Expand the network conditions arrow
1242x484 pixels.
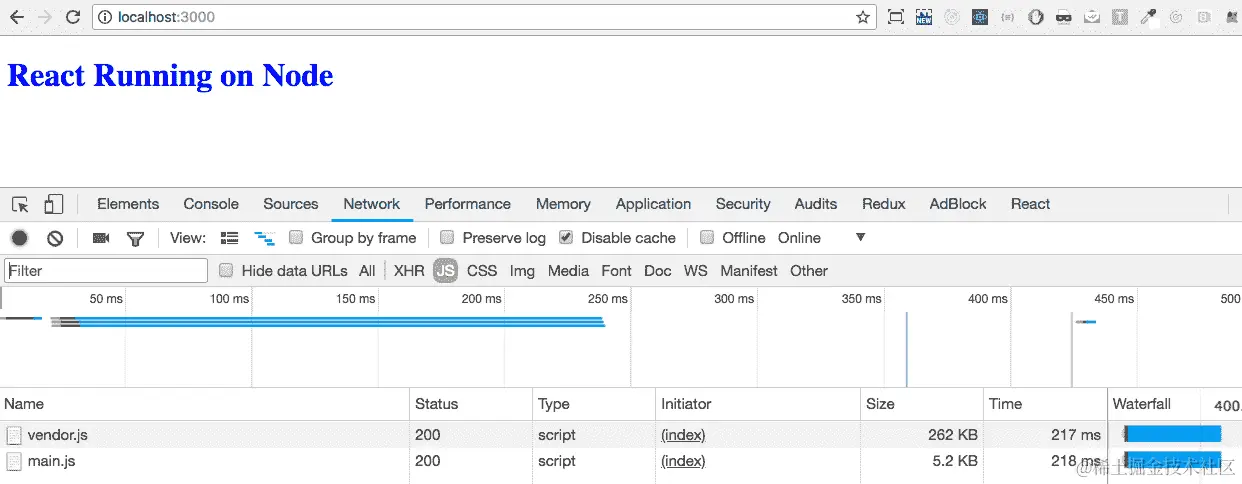860,238
